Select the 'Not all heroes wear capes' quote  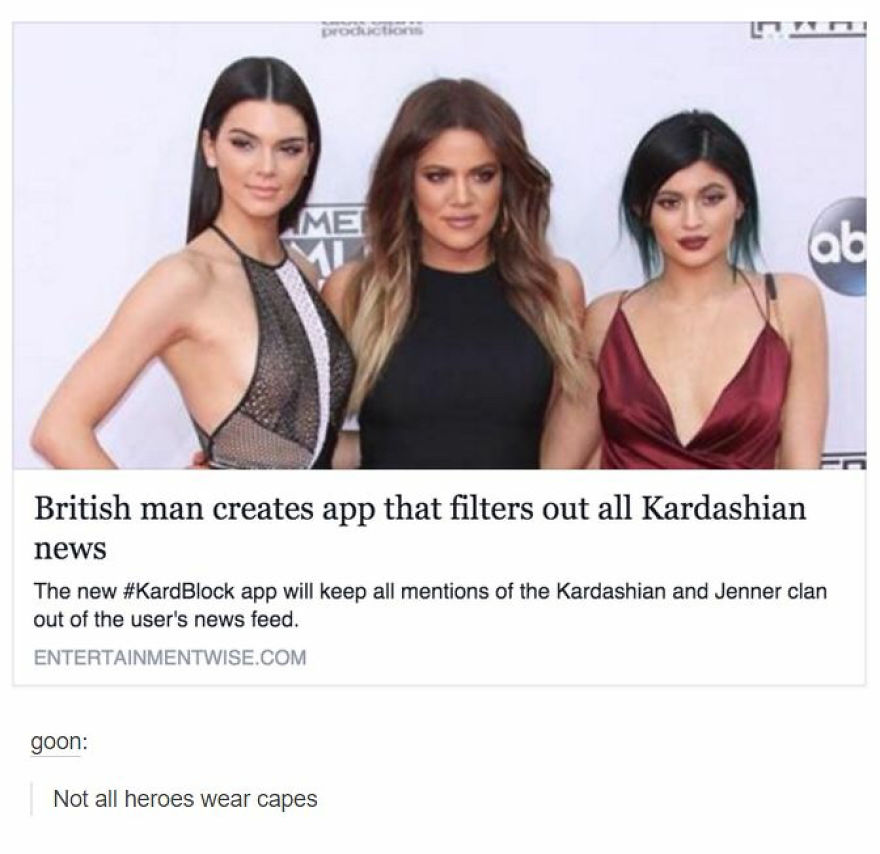click(185, 798)
